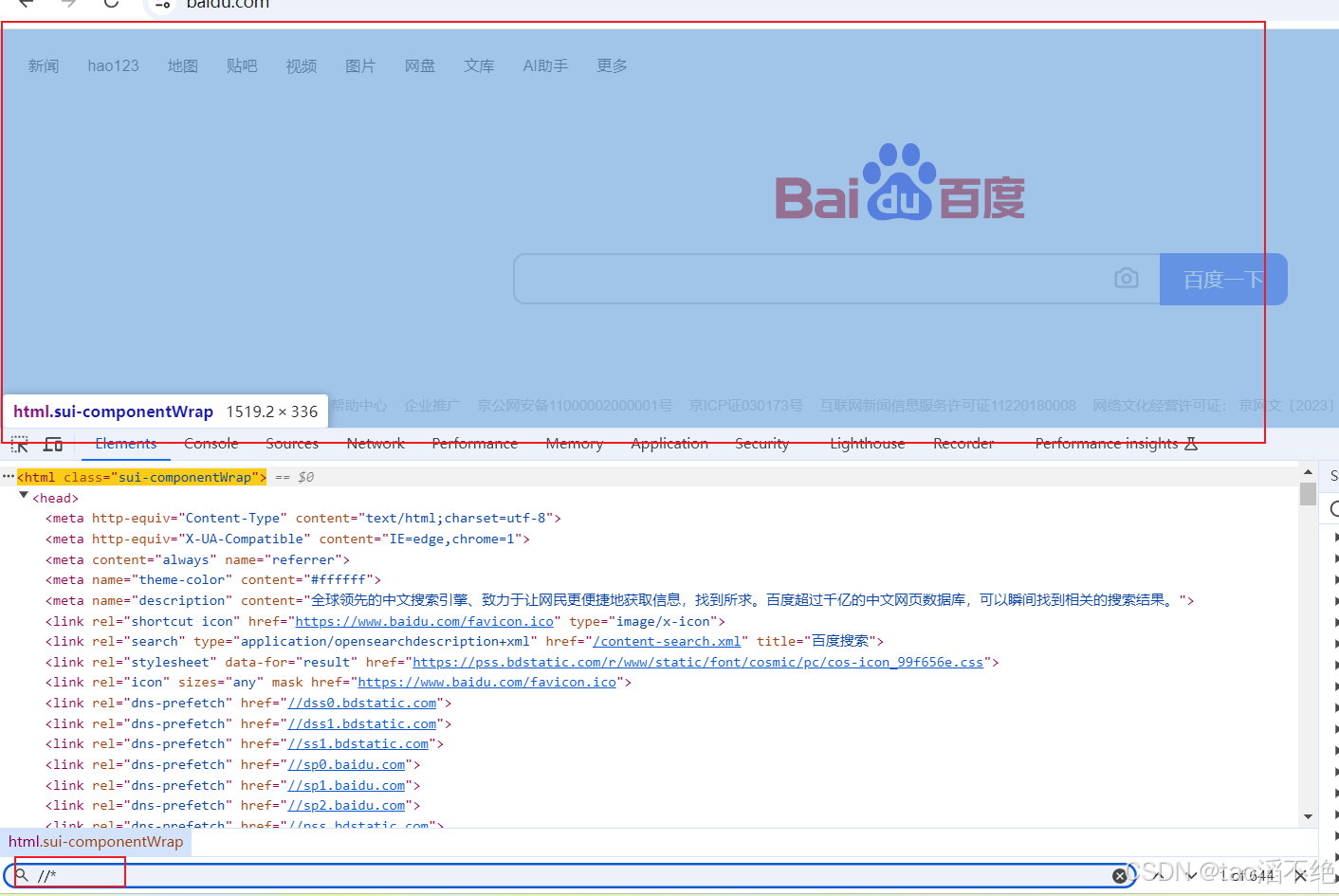Image resolution: width=1339 pixels, height=896 pixels.
Task: Click the //dss1.bdstatic.com href link
Action: [x=362, y=724]
